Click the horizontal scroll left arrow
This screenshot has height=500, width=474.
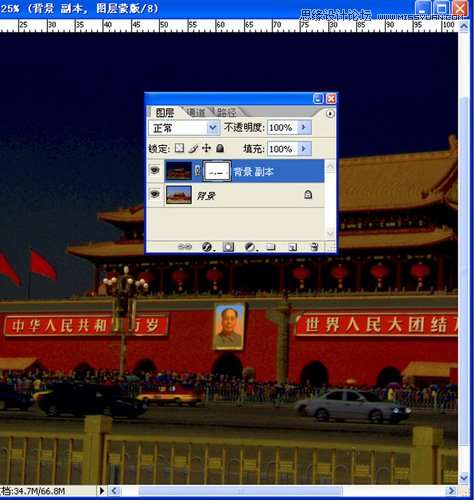tap(114, 491)
